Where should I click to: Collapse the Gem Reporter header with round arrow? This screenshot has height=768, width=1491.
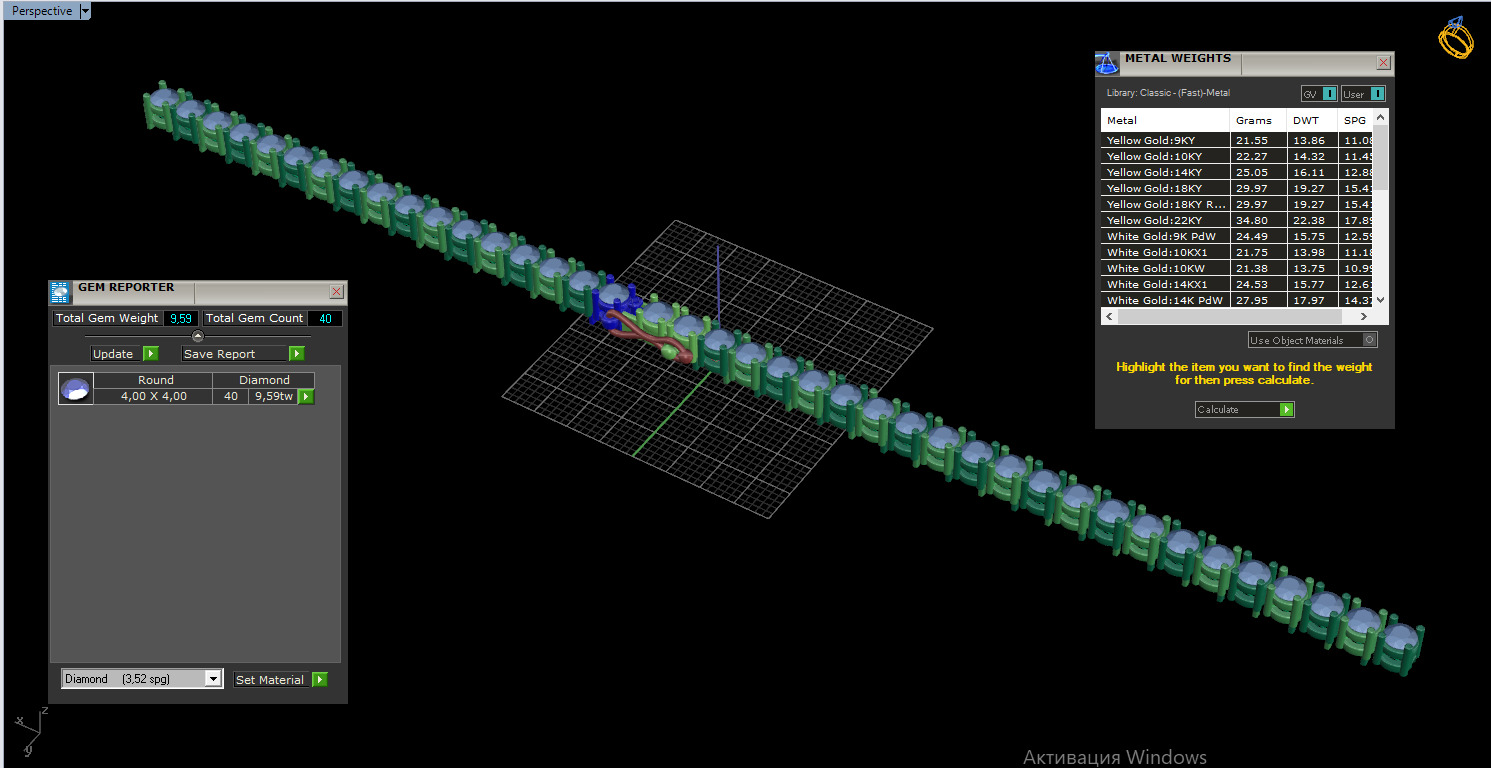click(x=198, y=336)
